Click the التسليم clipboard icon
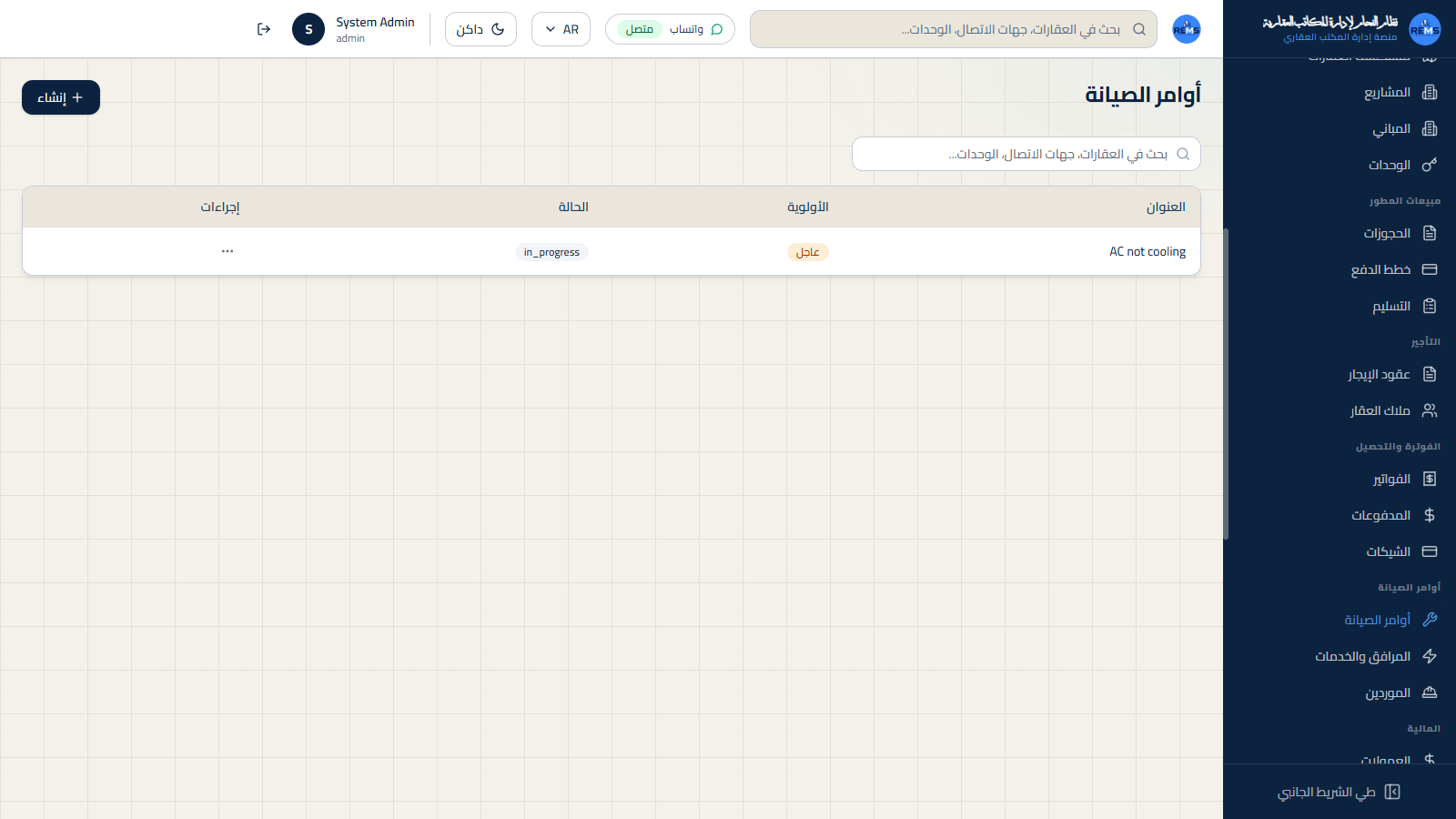The height and width of the screenshot is (819, 1456). tap(1430, 306)
